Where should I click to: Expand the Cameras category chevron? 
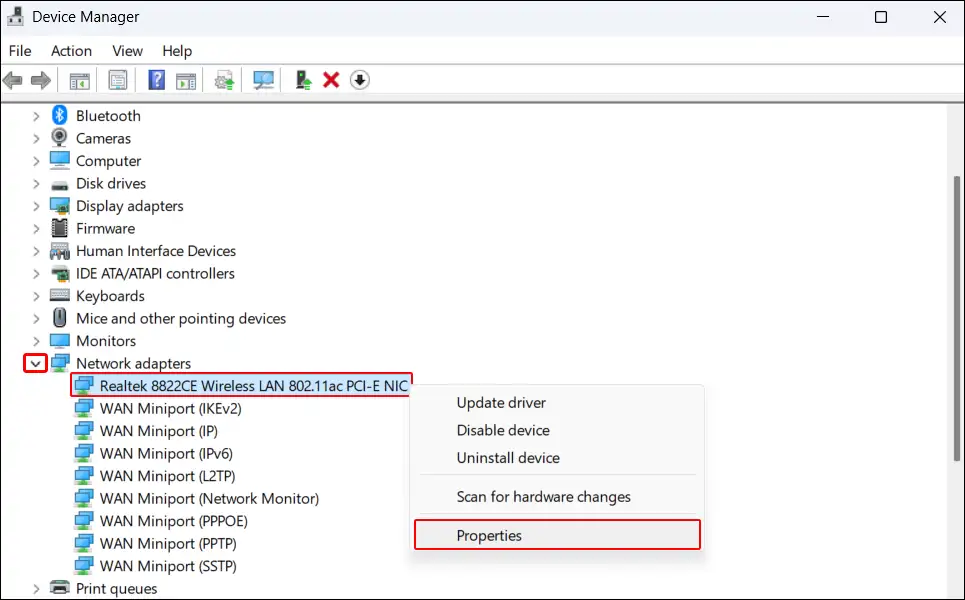36,138
